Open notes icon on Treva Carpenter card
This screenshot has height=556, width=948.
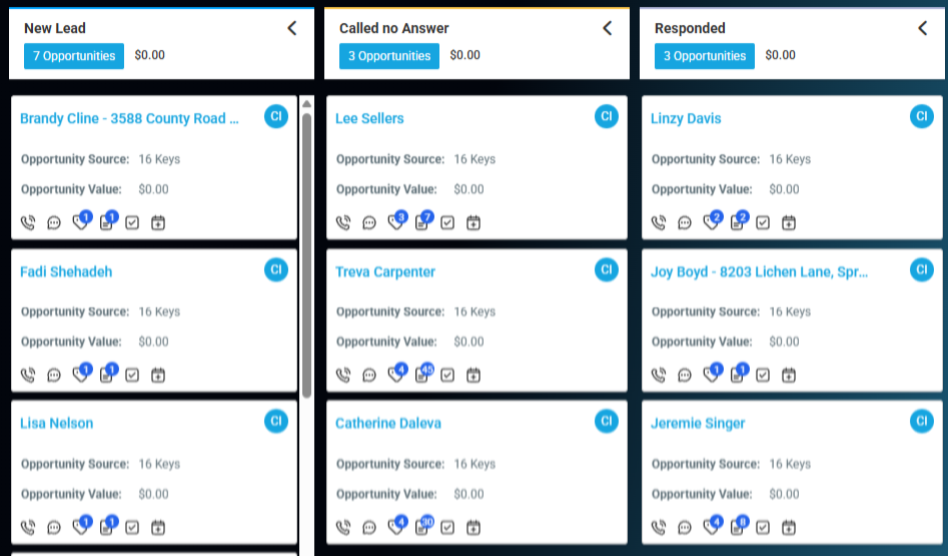coord(421,376)
